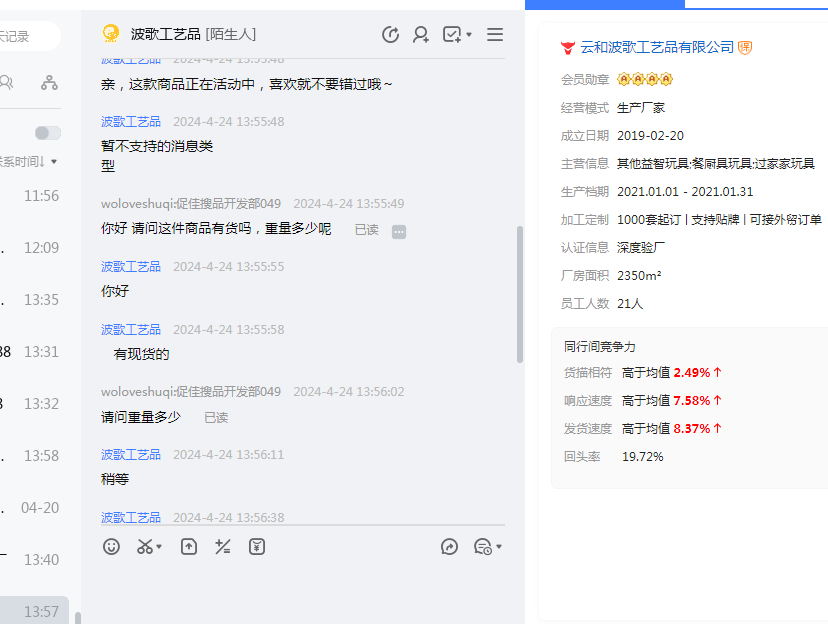Open the emoji picker in chat toolbar
828x624 pixels.
[112, 547]
